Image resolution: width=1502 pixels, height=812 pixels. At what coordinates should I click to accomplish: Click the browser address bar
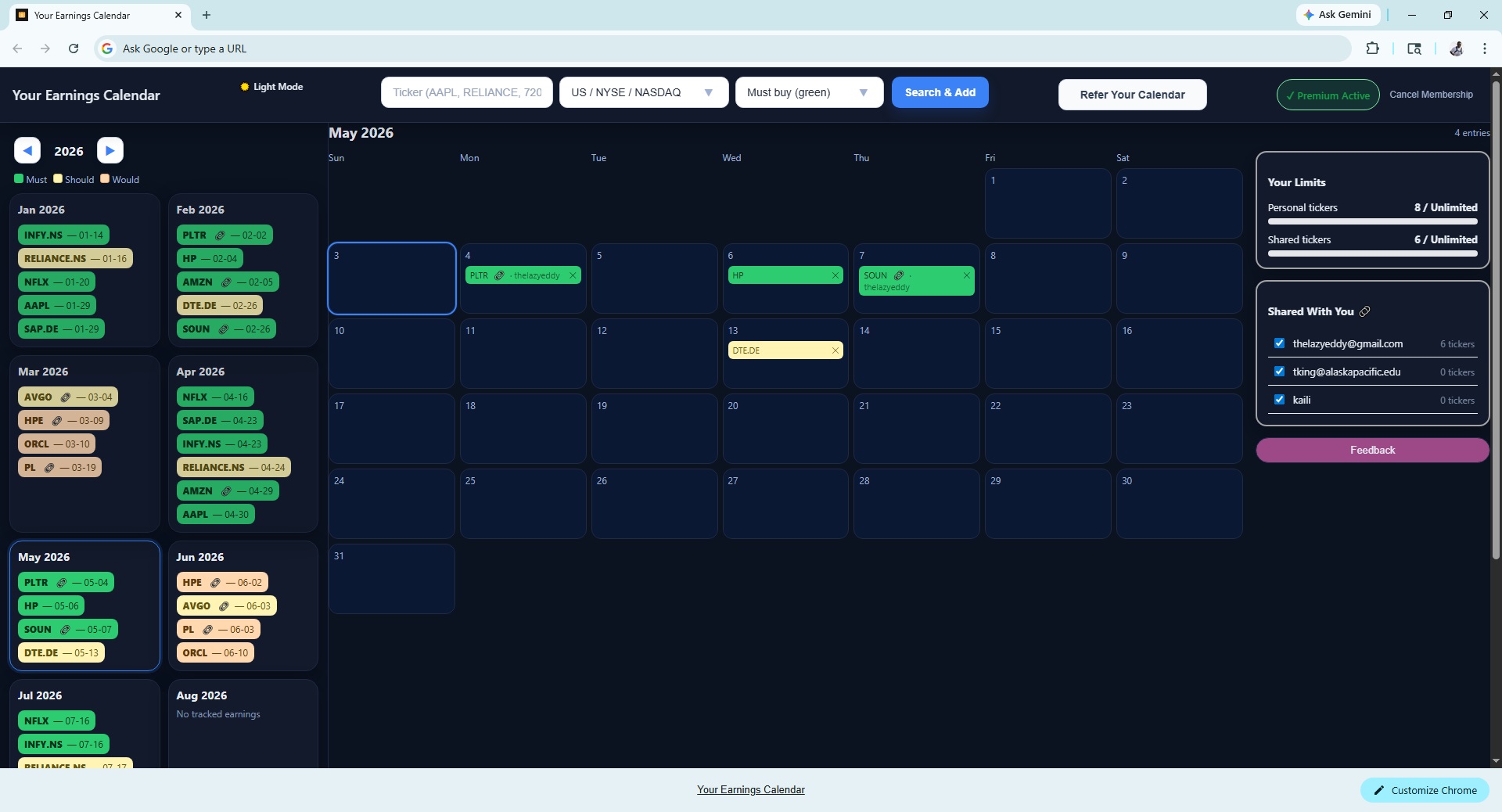coord(724,49)
